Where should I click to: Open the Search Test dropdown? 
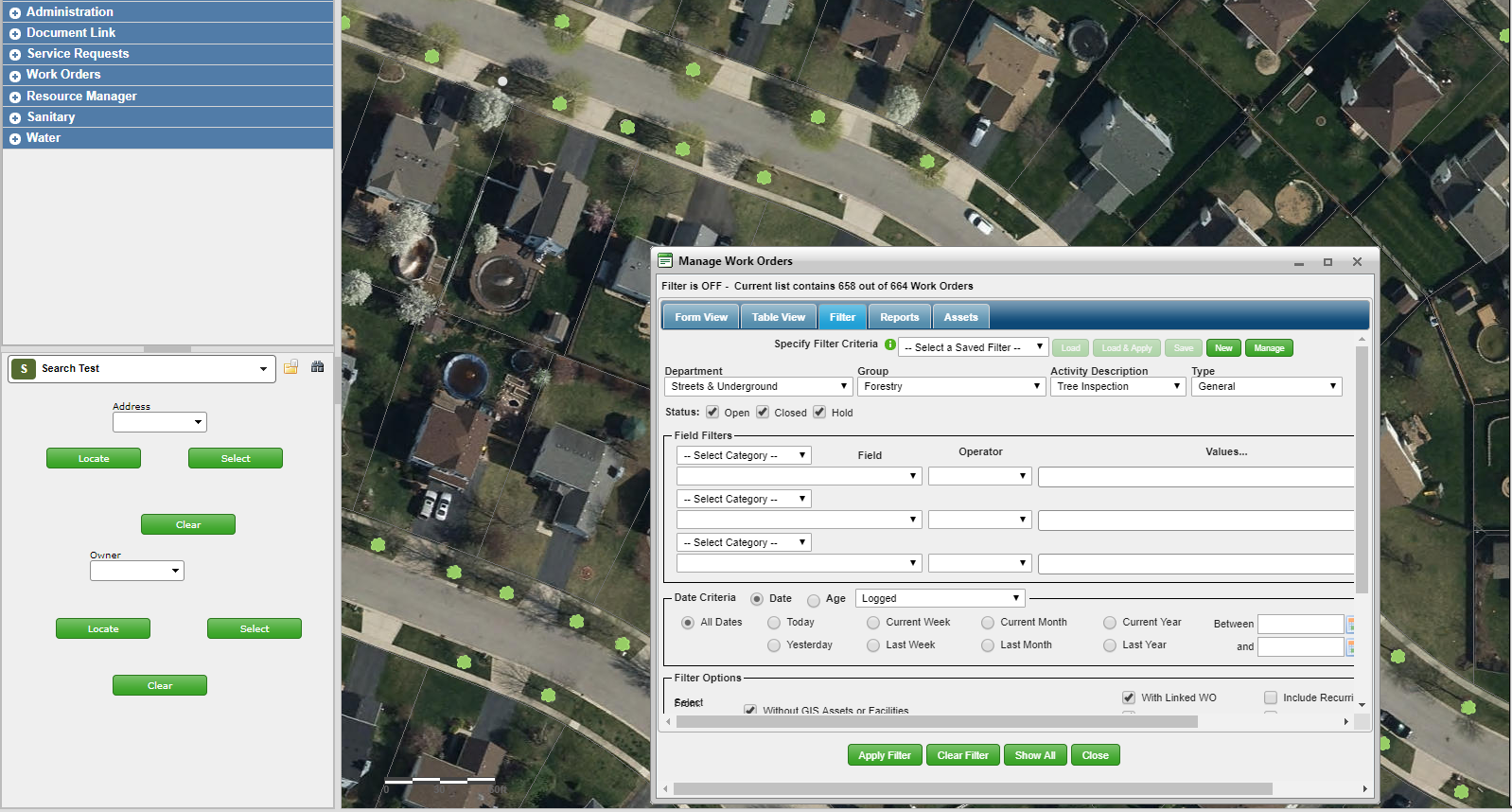pyautogui.click(x=142, y=369)
